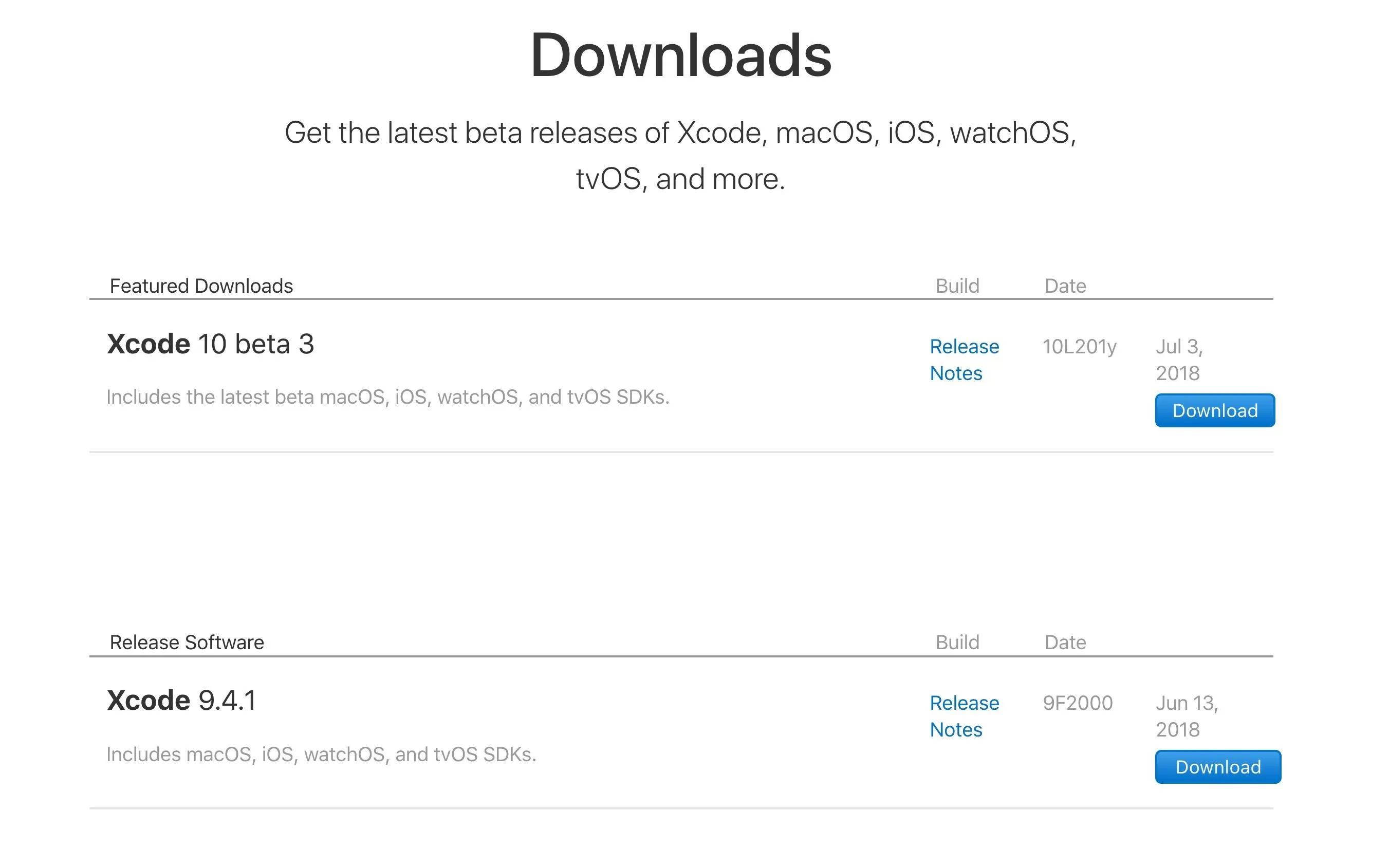Viewport: 1389px width, 868px height.
Task: Click the 'Includes macOS, iOS, watchOS' description
Action: click(321, 754)
